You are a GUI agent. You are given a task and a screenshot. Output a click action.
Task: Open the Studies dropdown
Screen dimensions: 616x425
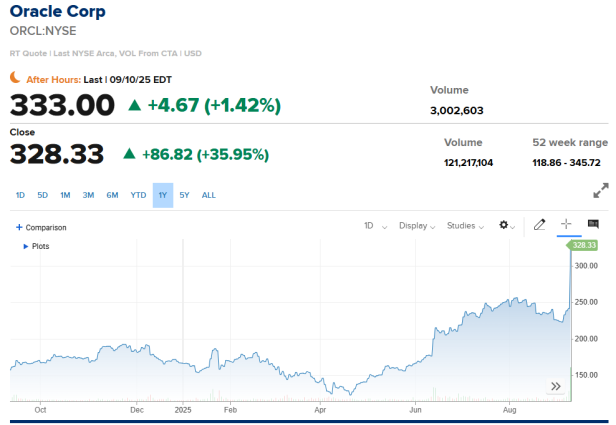(465, 226)
